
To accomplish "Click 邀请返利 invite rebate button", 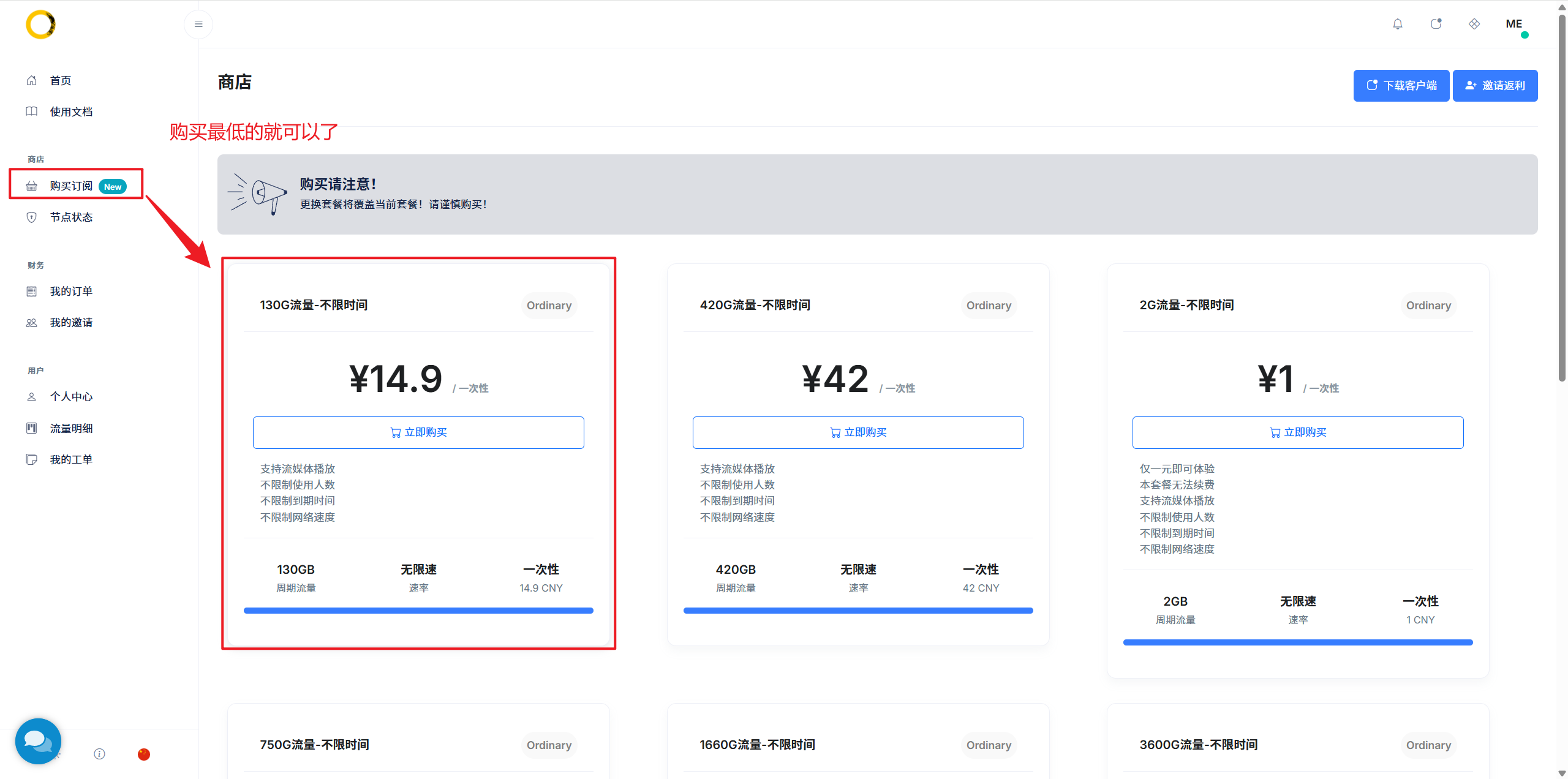I will point(1494,86).
